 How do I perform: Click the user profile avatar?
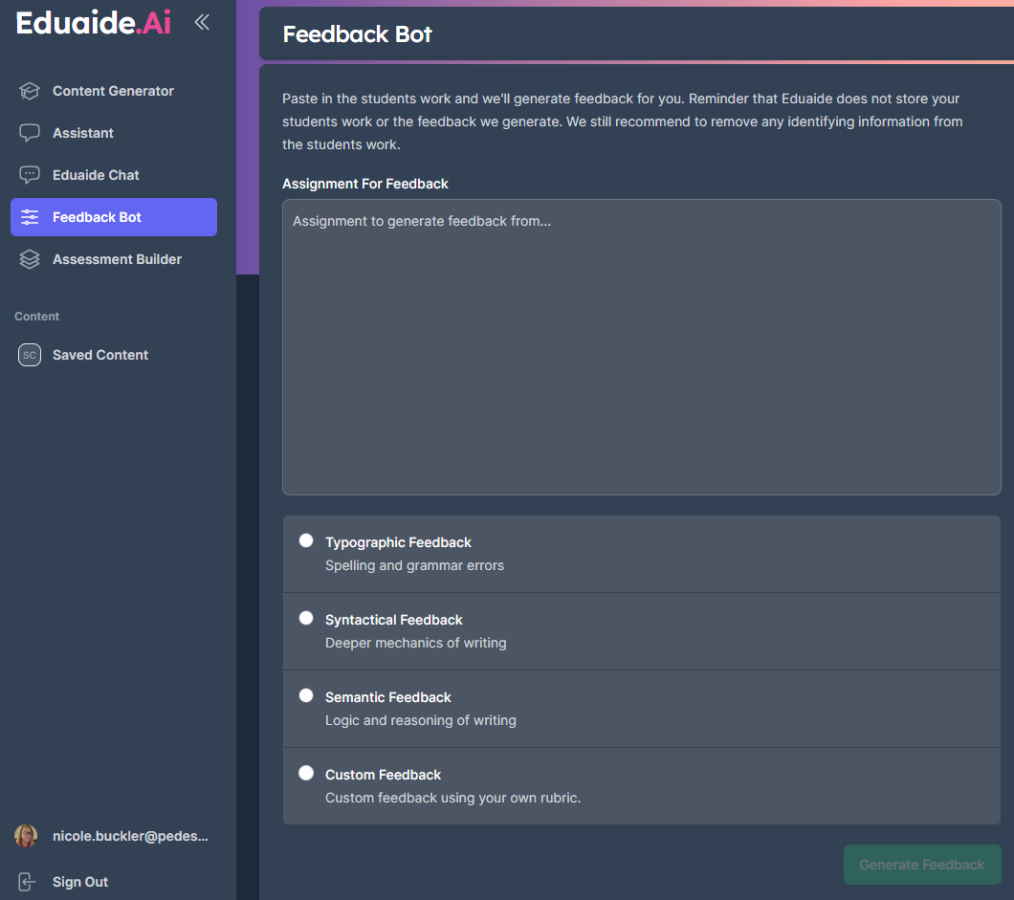(x=26, y=836)
